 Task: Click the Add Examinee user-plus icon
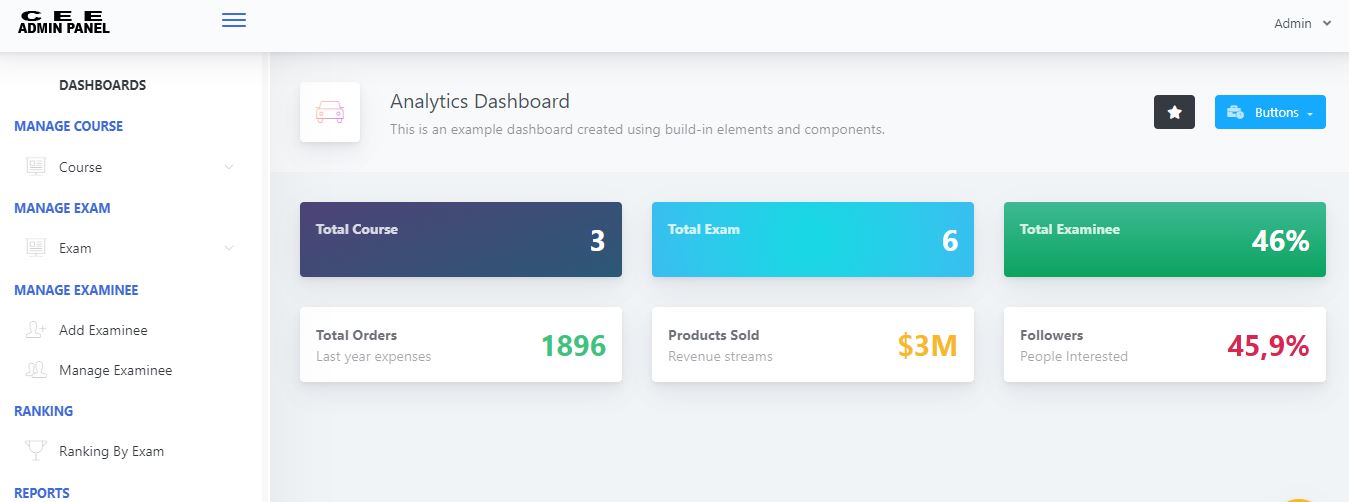pos(36,330)
